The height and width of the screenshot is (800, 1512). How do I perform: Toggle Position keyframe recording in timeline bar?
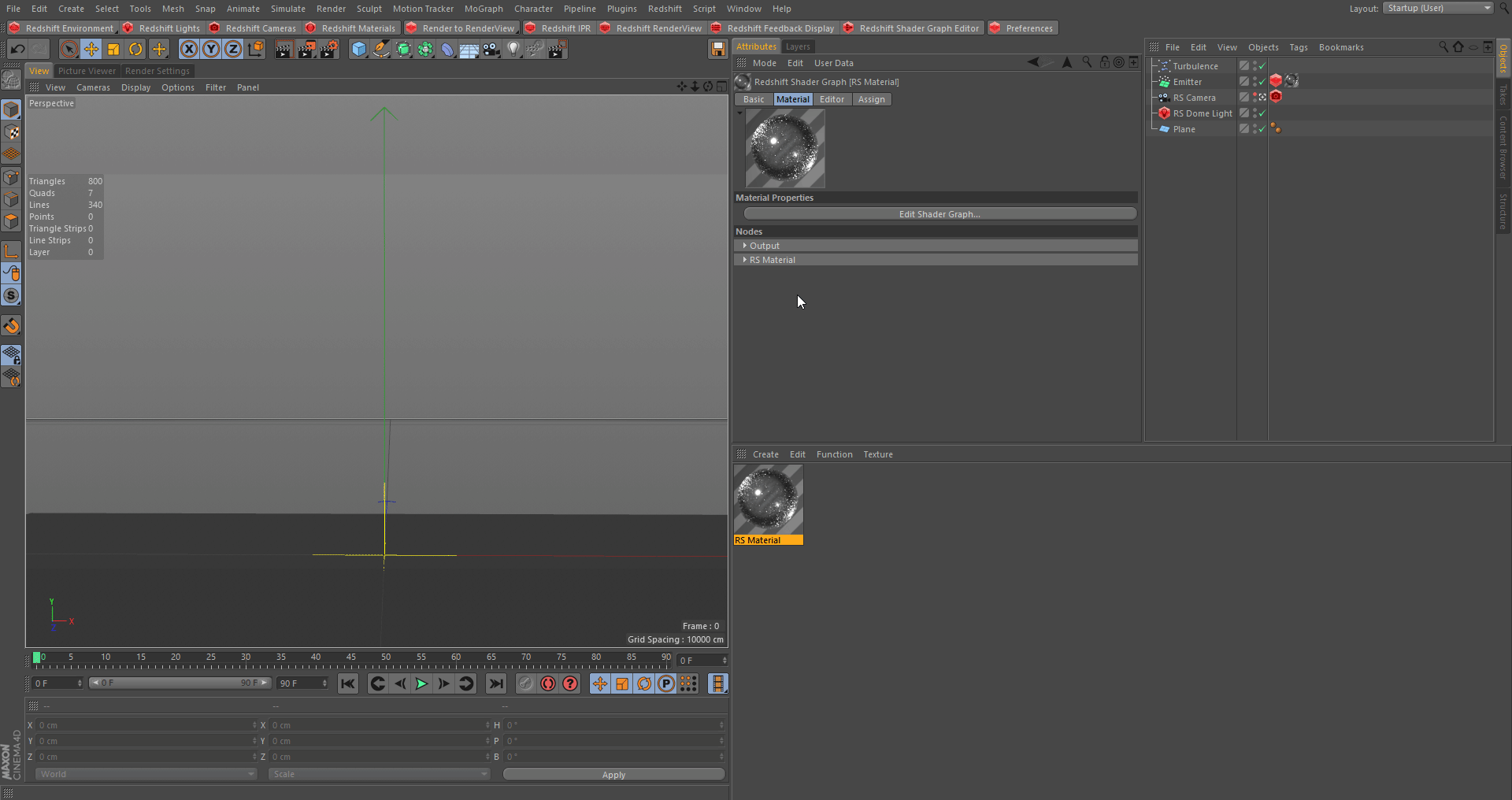(x=600, y=683)
